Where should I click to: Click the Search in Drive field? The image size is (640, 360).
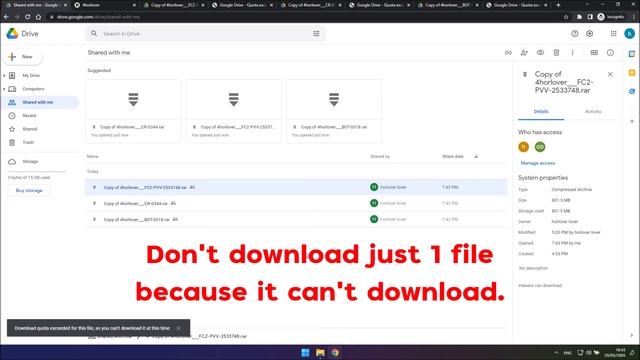(204, 33)
